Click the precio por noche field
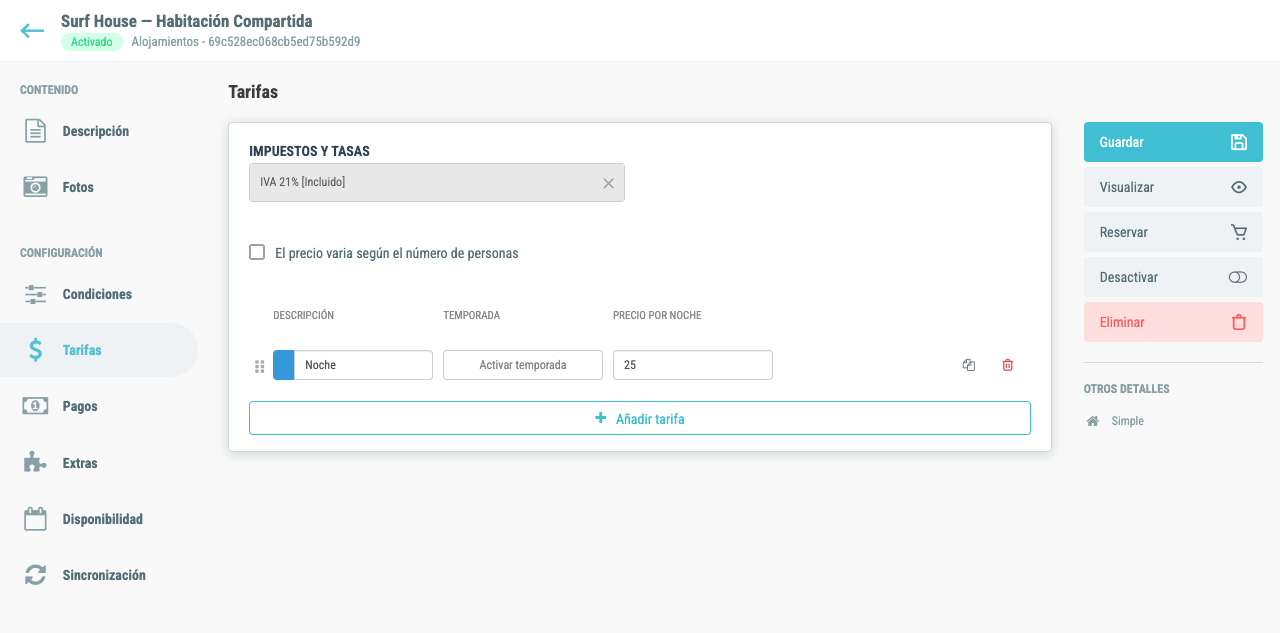The height and width of the screenshot is (633, 1280). [693, 365]
